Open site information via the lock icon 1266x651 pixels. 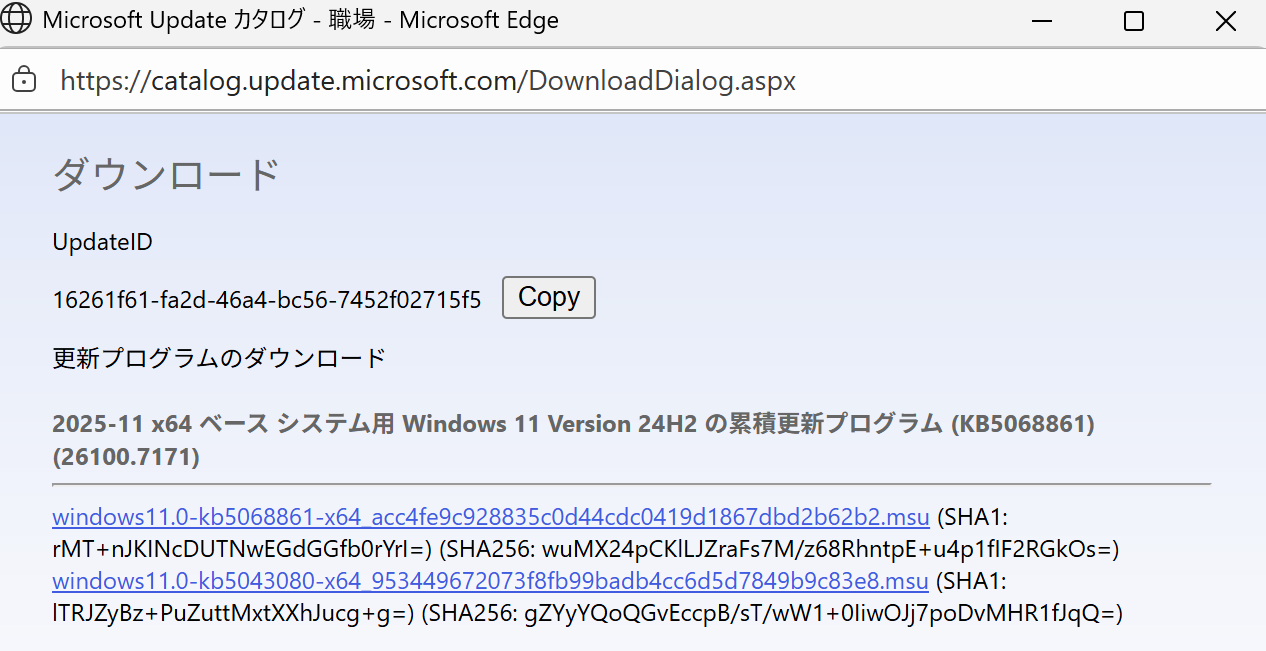coord(24,80)
